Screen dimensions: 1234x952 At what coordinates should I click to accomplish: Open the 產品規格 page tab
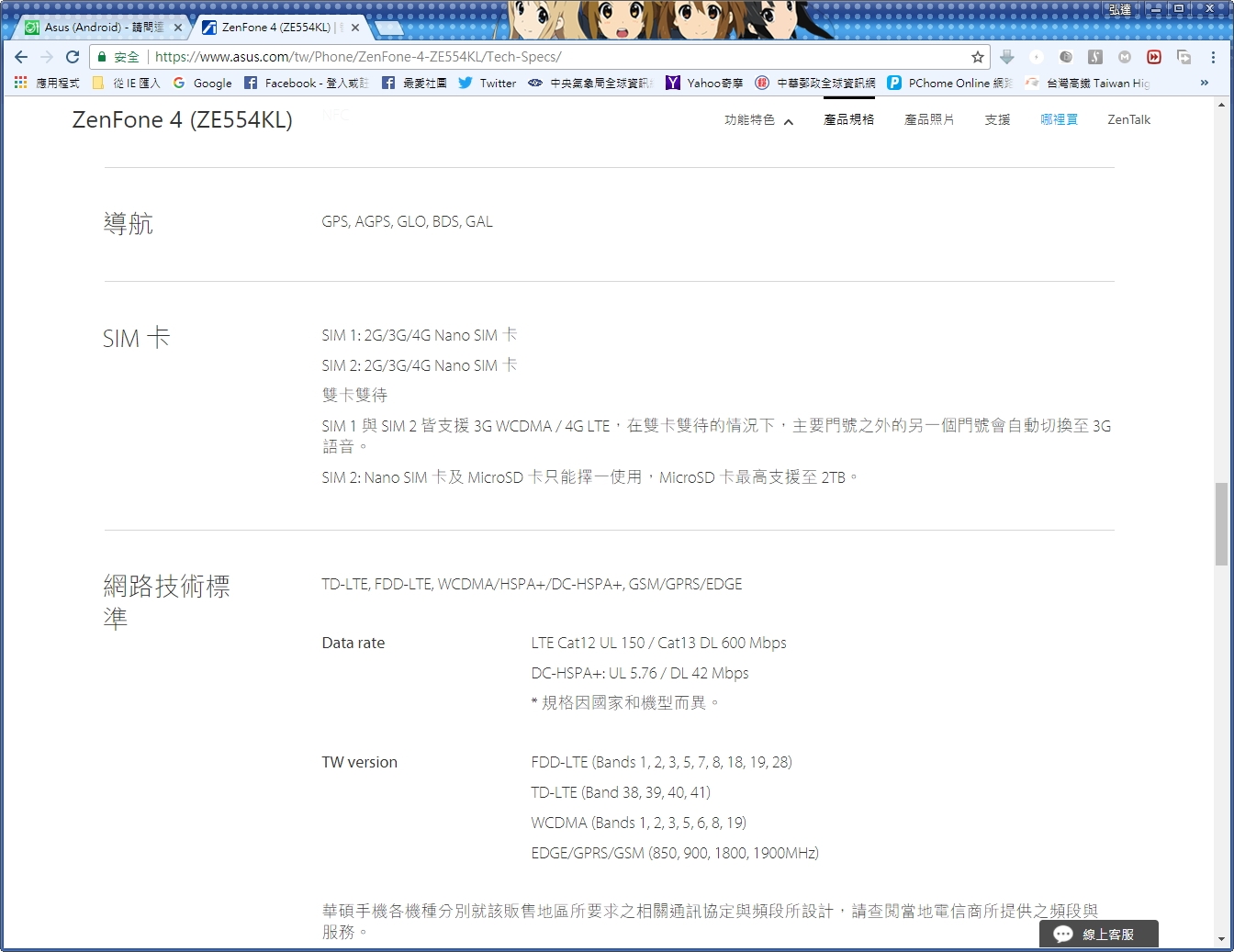[x=849, y=120]
